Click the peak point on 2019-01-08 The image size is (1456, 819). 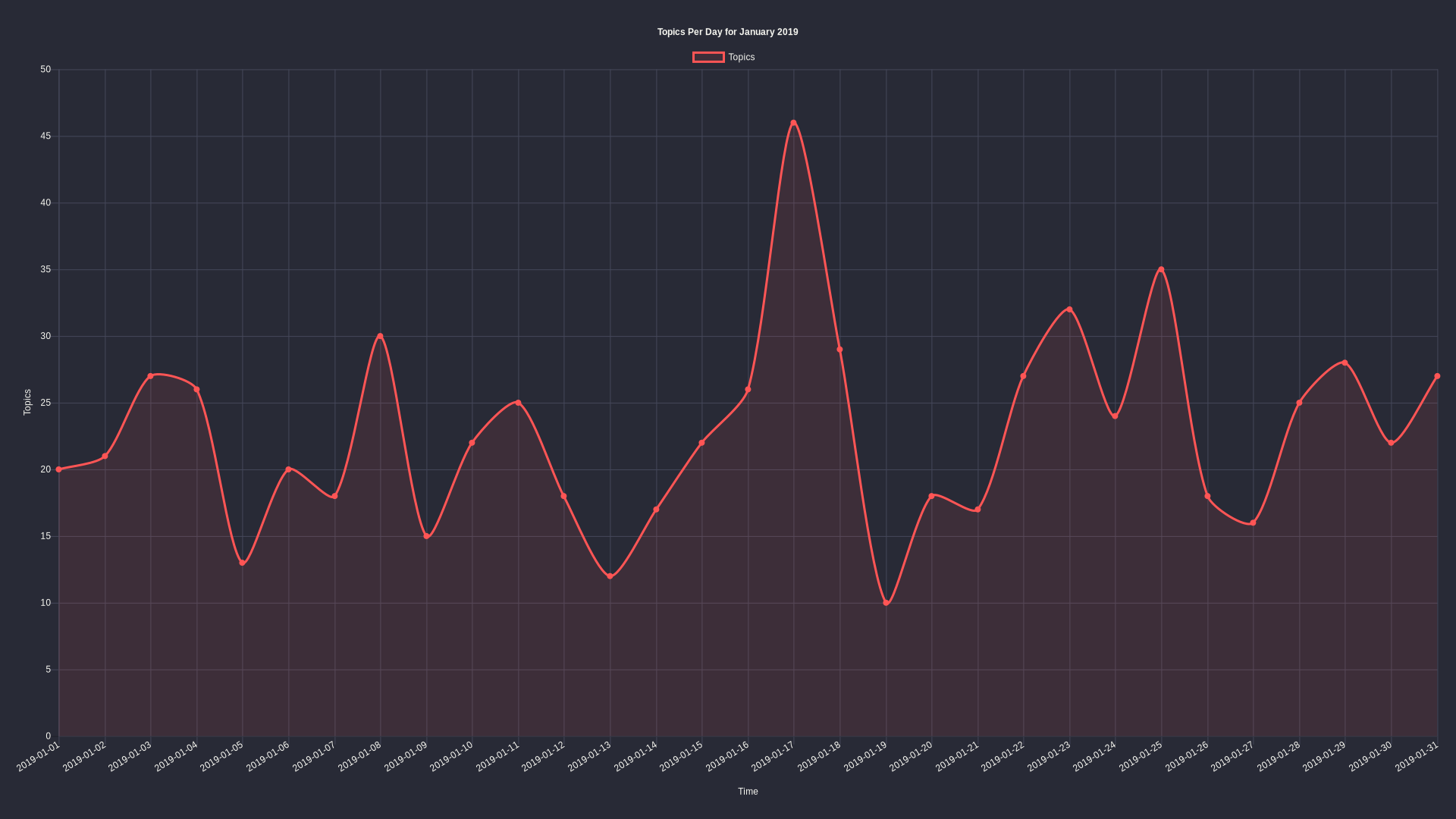click(381, 336)
